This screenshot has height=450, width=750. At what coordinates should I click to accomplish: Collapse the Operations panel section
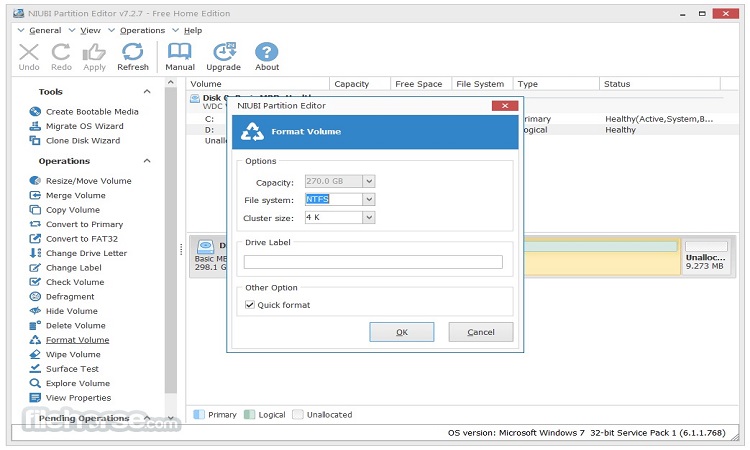(147, 161)
